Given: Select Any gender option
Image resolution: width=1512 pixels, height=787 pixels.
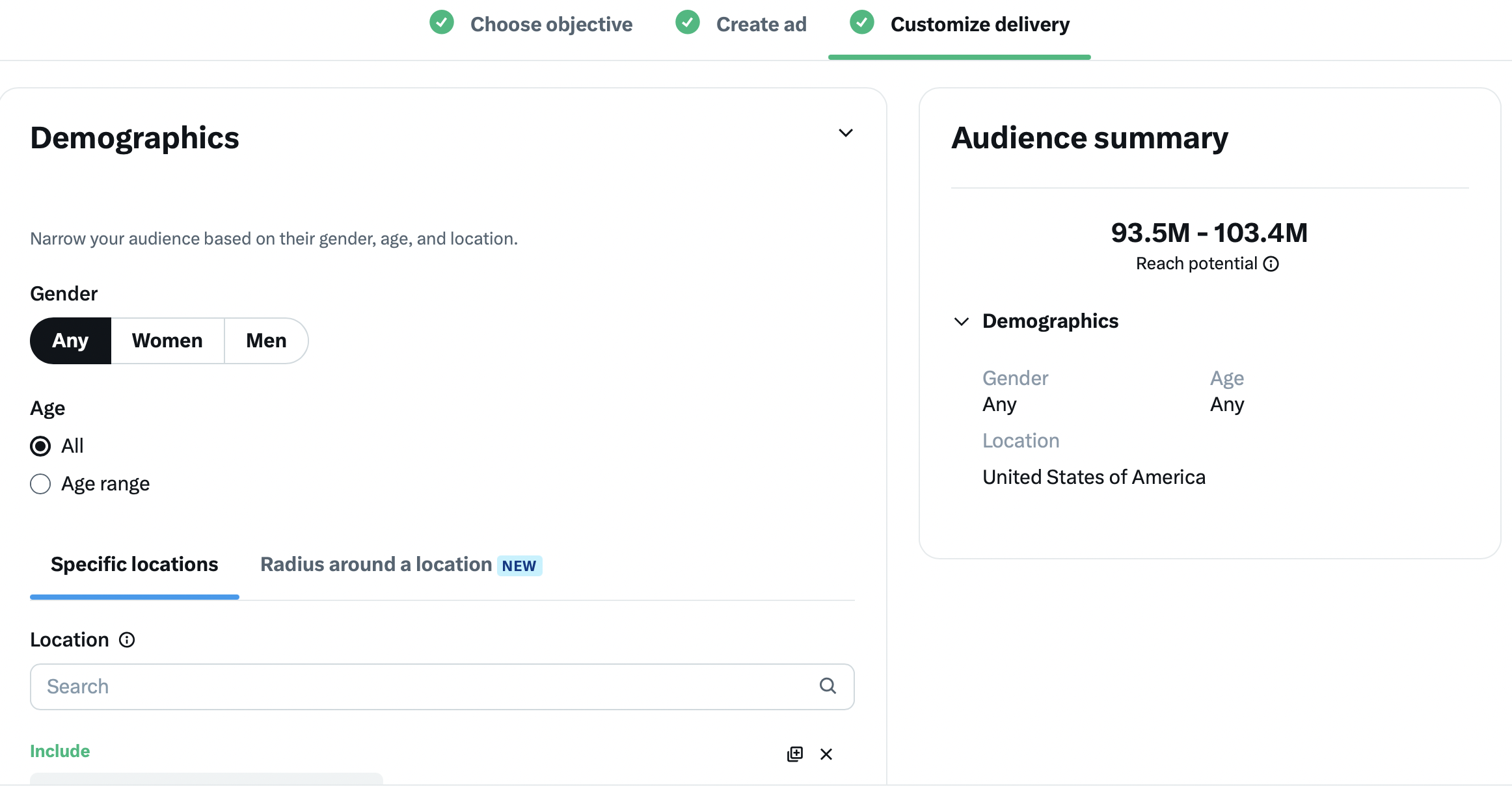Looking at the screenshot, I should pyautogui.click(x=70, y=341).
